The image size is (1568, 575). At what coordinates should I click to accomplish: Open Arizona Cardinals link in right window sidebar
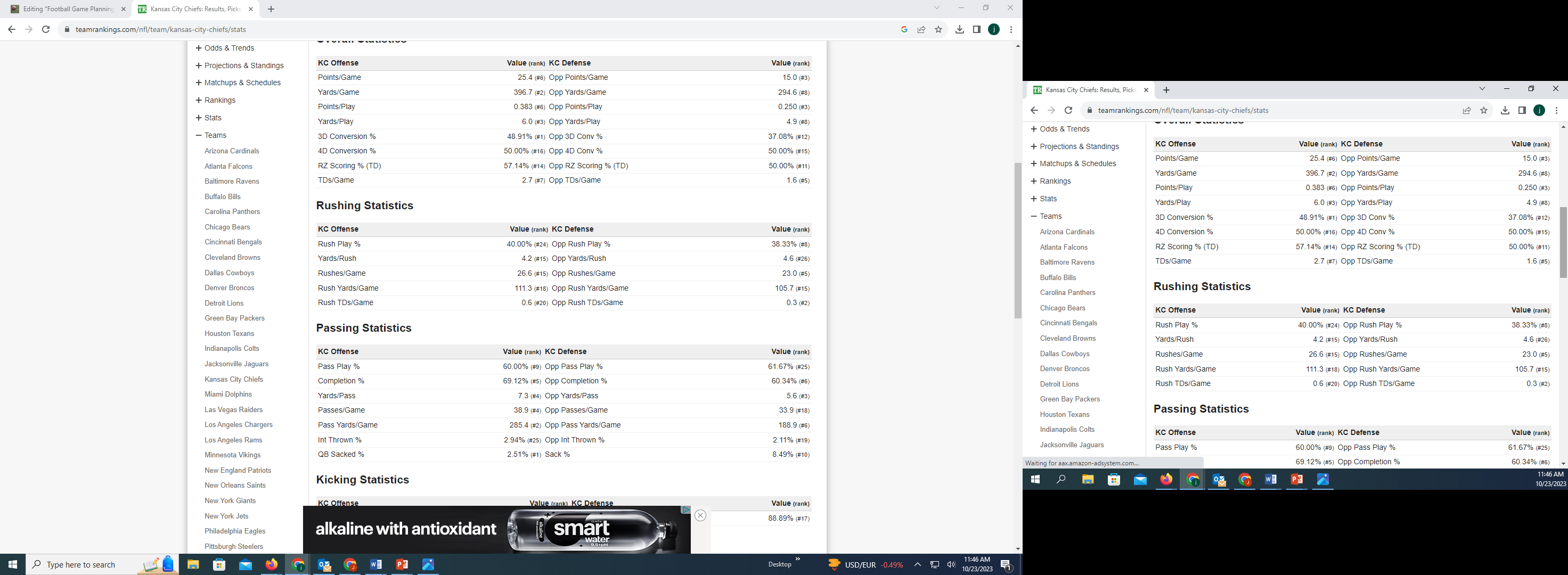pos(1067,232)
